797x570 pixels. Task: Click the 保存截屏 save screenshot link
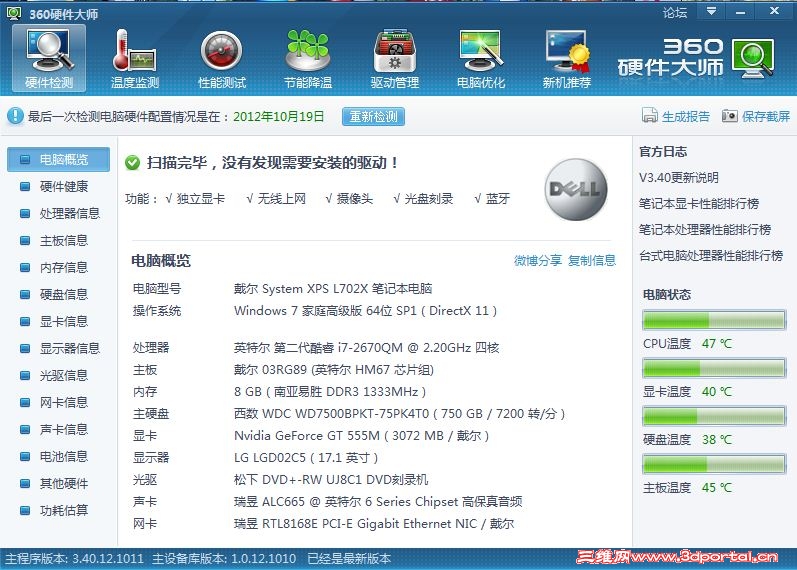tap(765, 116)
